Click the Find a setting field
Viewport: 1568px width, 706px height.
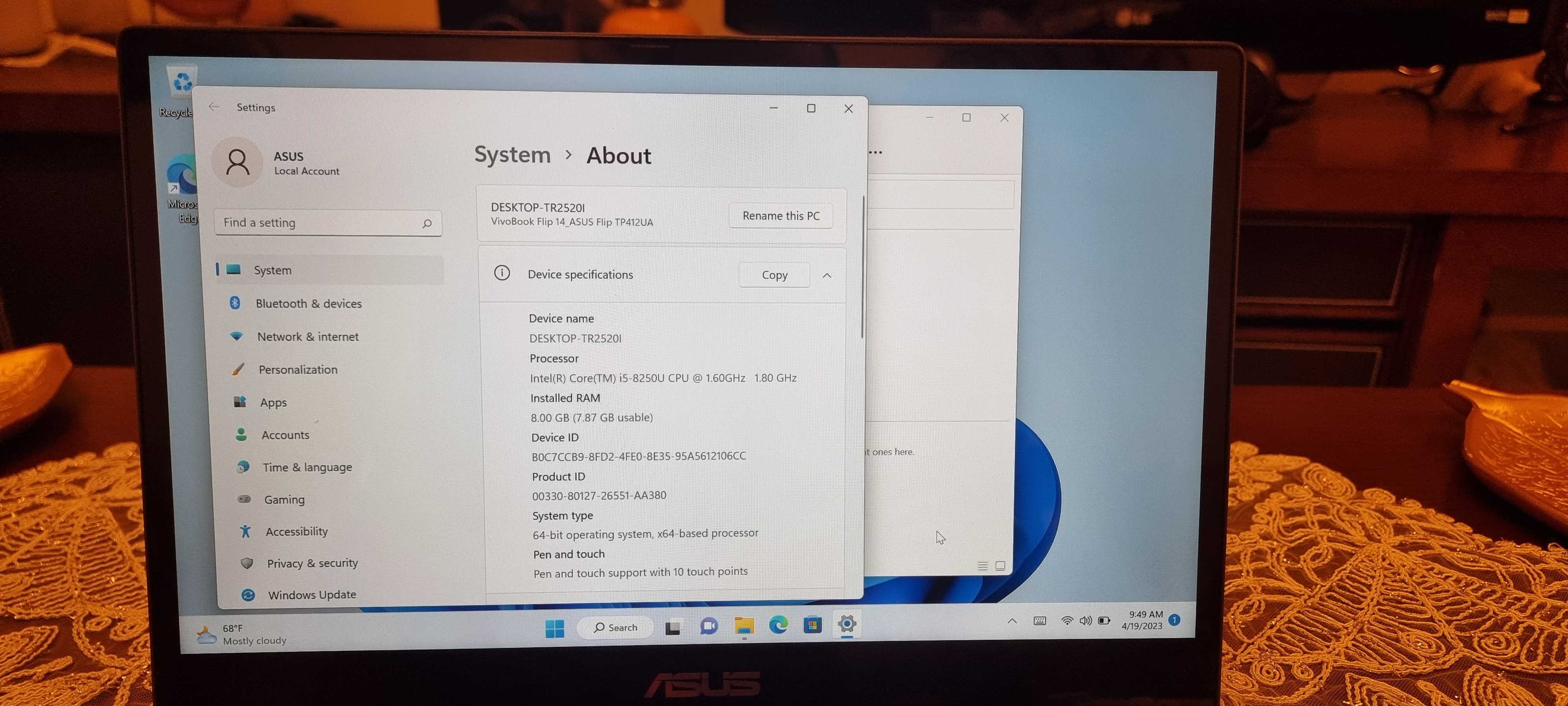click(x=319, y=223)
